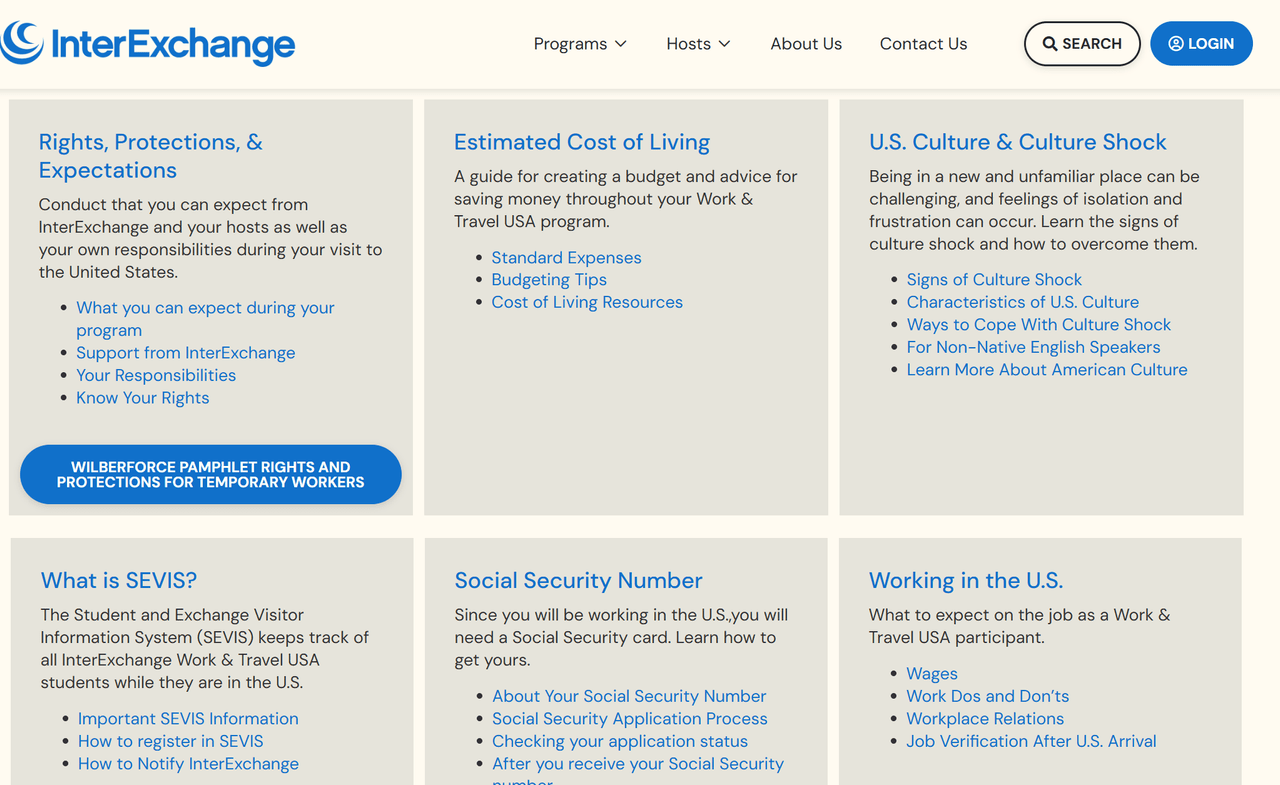This screenshot has width=1280, height=785.
Task: Open the About Us menu item
Action: 806,44
